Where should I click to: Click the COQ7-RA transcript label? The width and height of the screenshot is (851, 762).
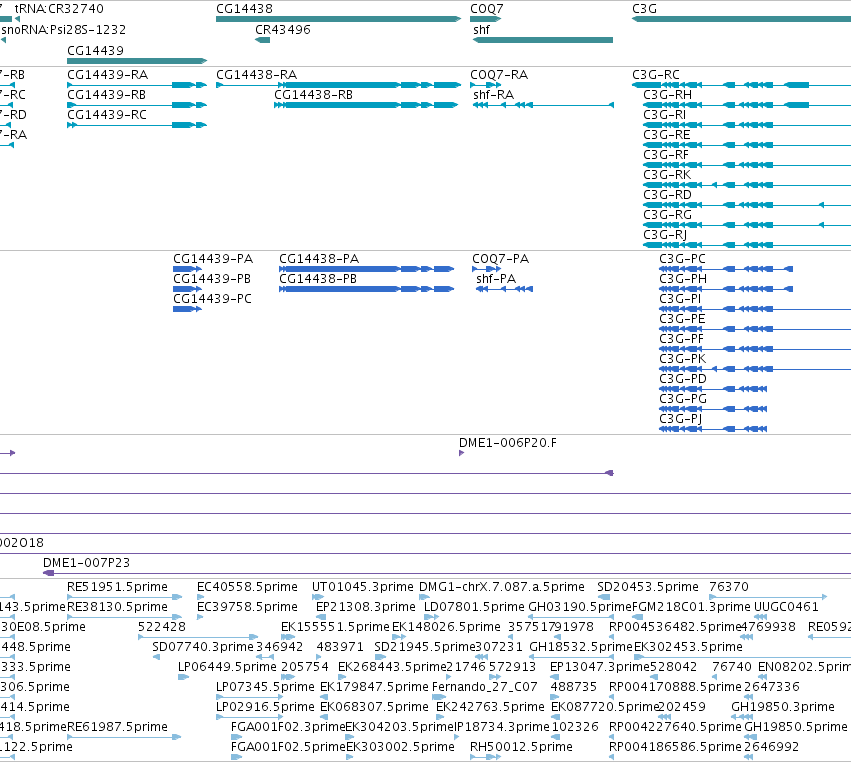pos(499,74)
